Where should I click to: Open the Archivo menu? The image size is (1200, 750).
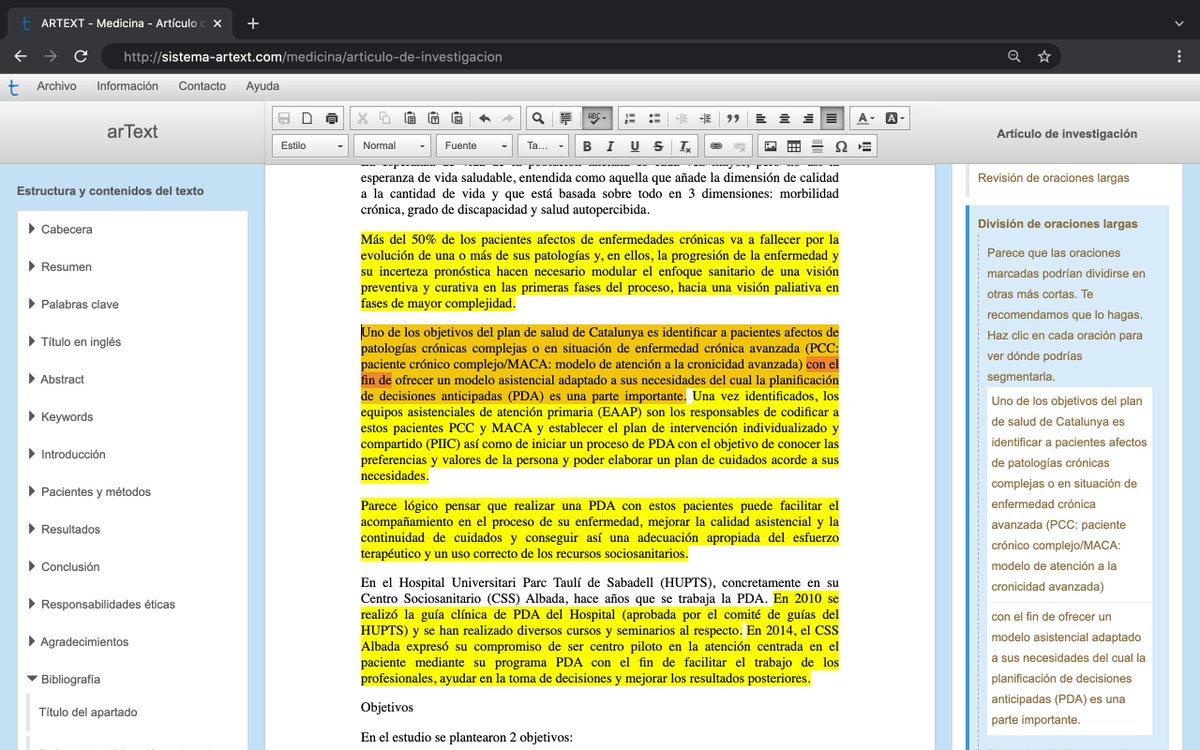pos(57,86)
